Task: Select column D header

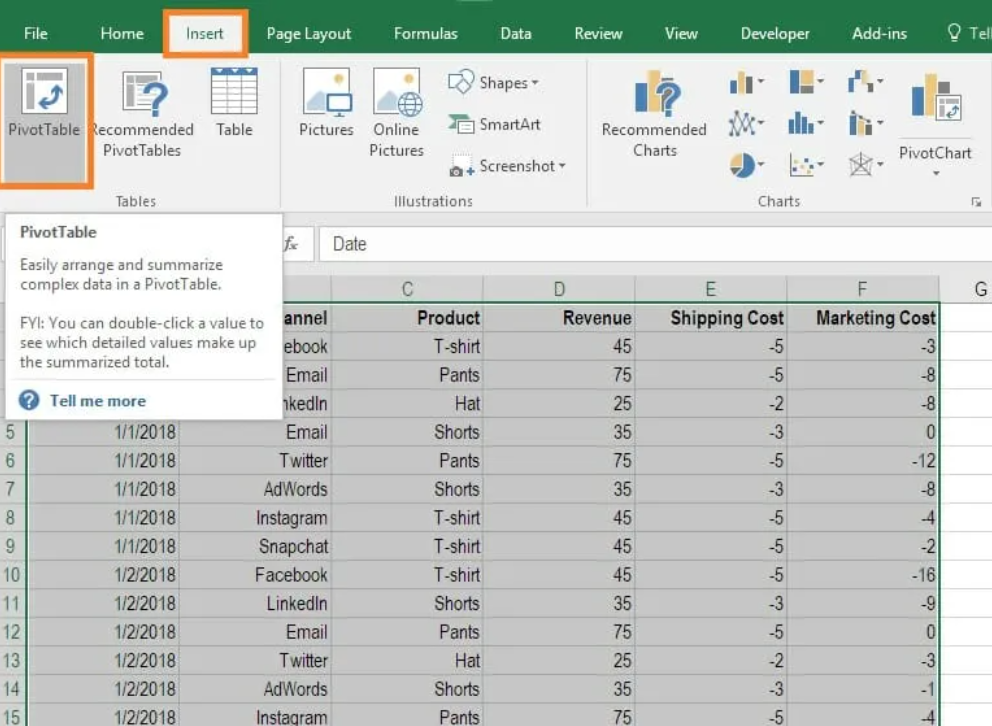Action: [x=559, y=289]
